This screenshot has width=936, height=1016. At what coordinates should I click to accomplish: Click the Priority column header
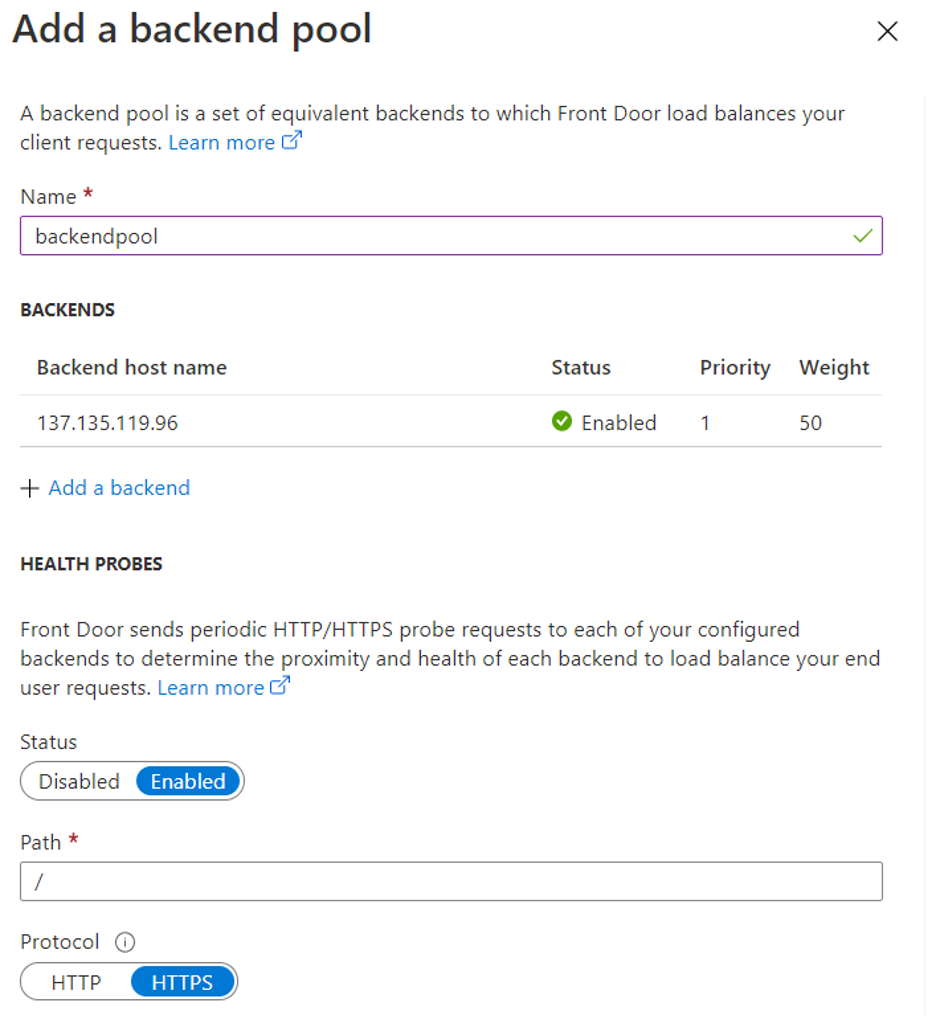pos(735,367)
